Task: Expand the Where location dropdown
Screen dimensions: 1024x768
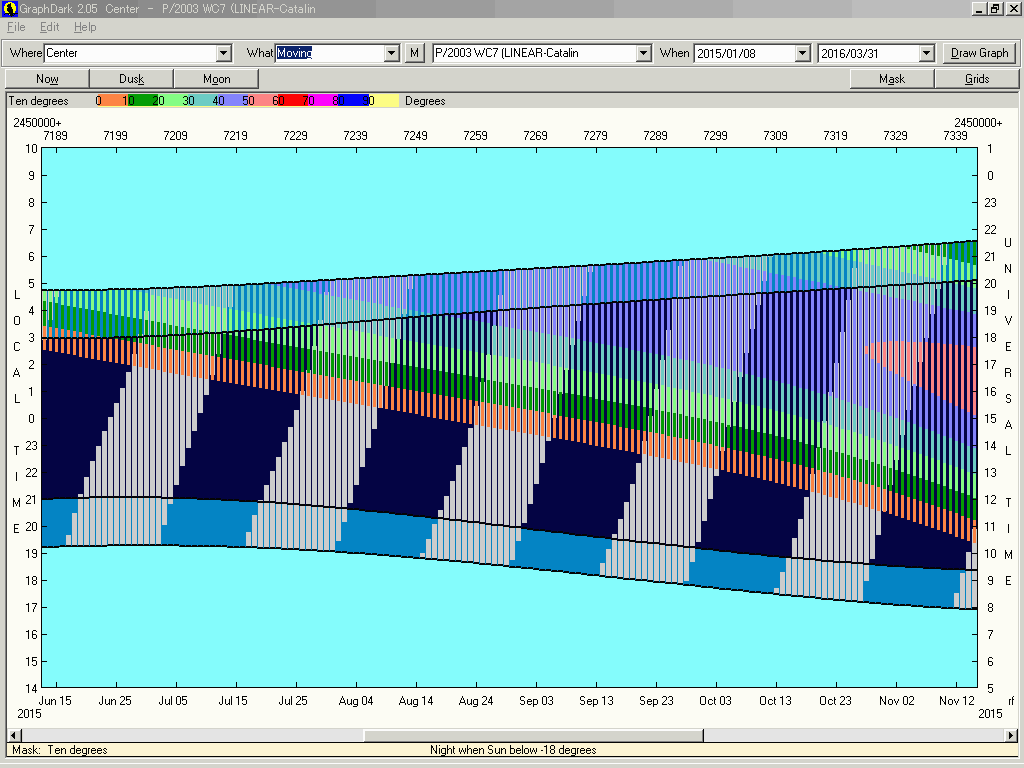Action: [x=223, y=53]
